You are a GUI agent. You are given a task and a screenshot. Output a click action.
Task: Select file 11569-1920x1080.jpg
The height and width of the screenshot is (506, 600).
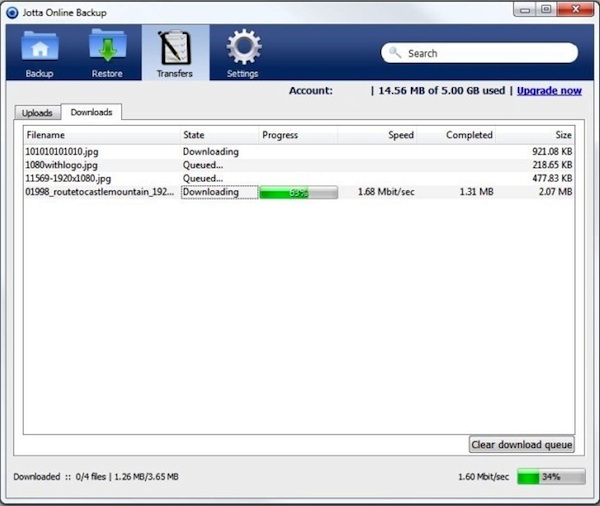click(68, 178)
